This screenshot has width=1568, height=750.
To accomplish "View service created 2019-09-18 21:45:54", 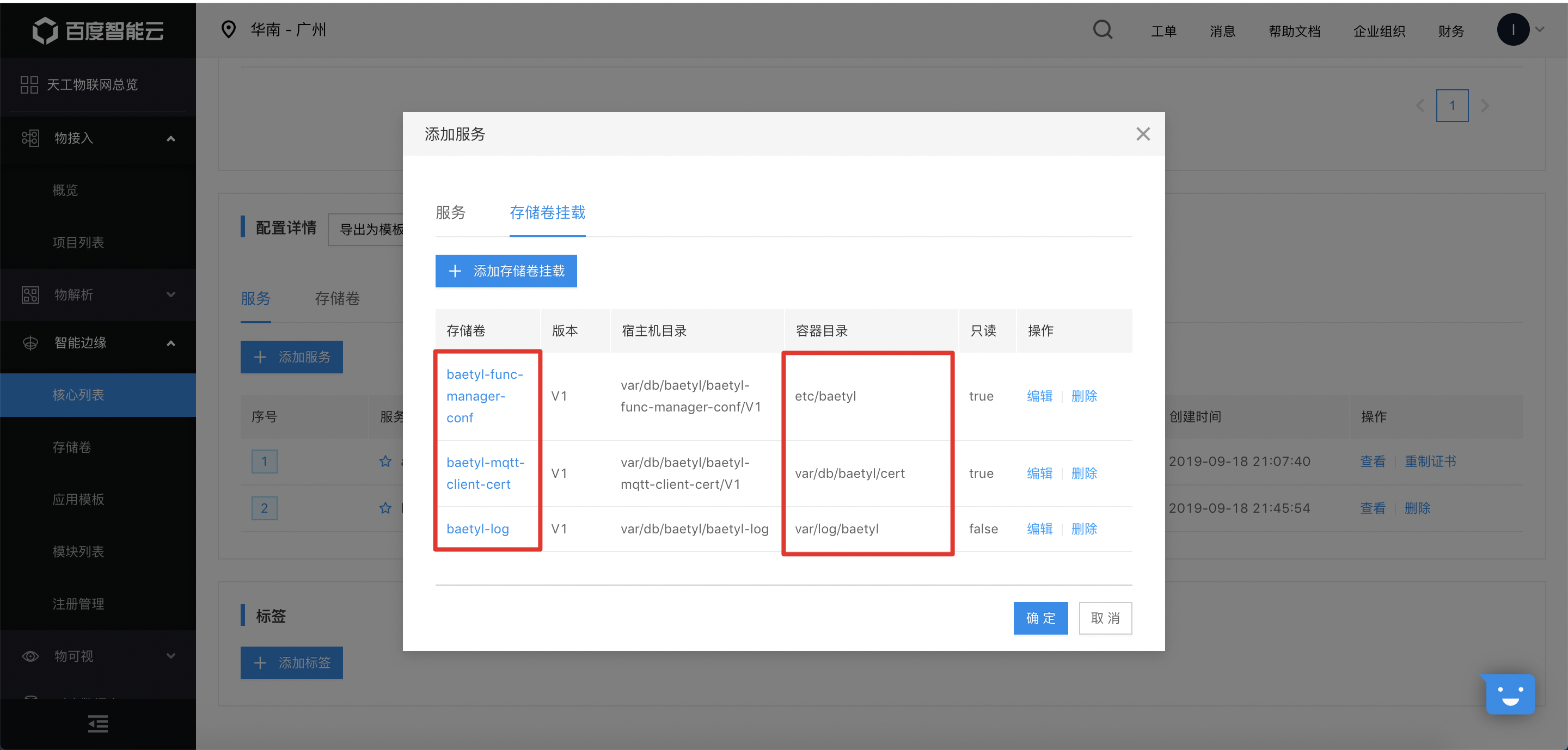I will click(x=1373, y=508).
